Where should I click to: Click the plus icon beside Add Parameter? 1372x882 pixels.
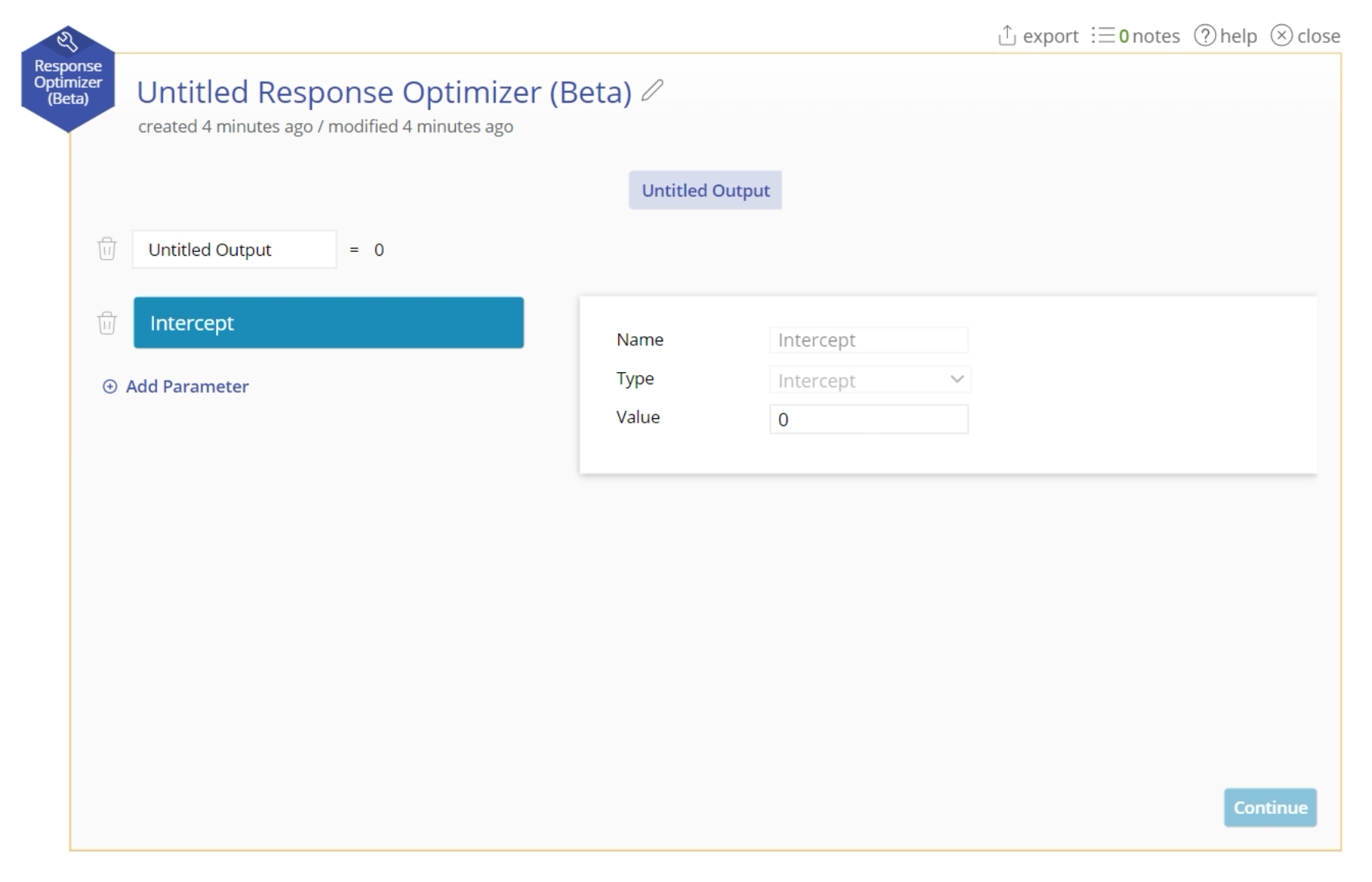[x=110, y=387]
